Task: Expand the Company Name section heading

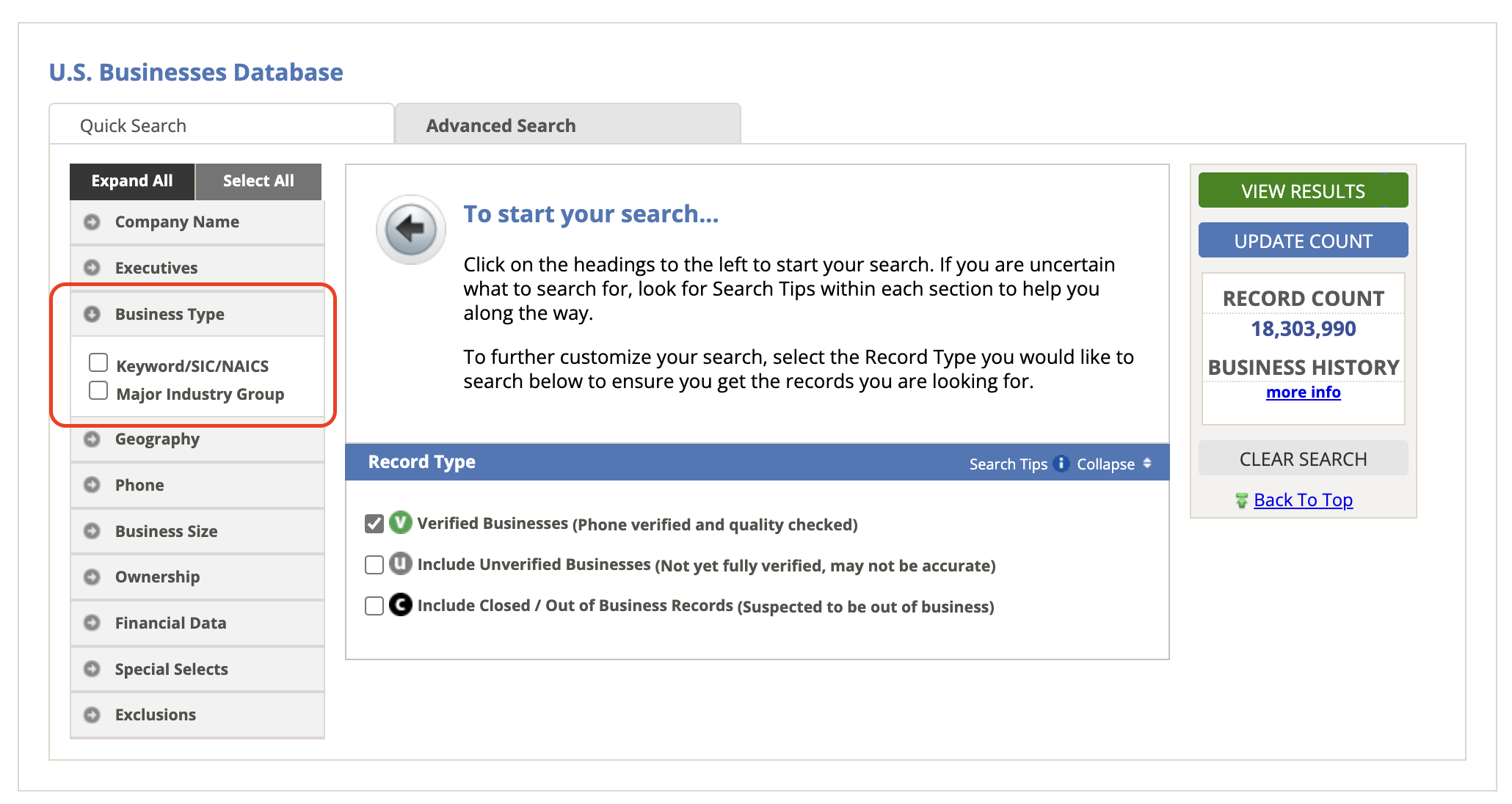Action: point(197,222)
